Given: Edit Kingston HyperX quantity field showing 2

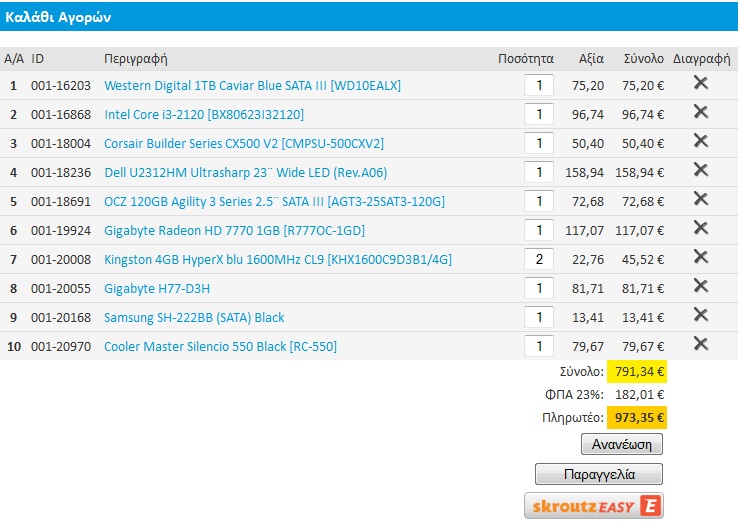Looking at the screenshot, I should point(539,259).
